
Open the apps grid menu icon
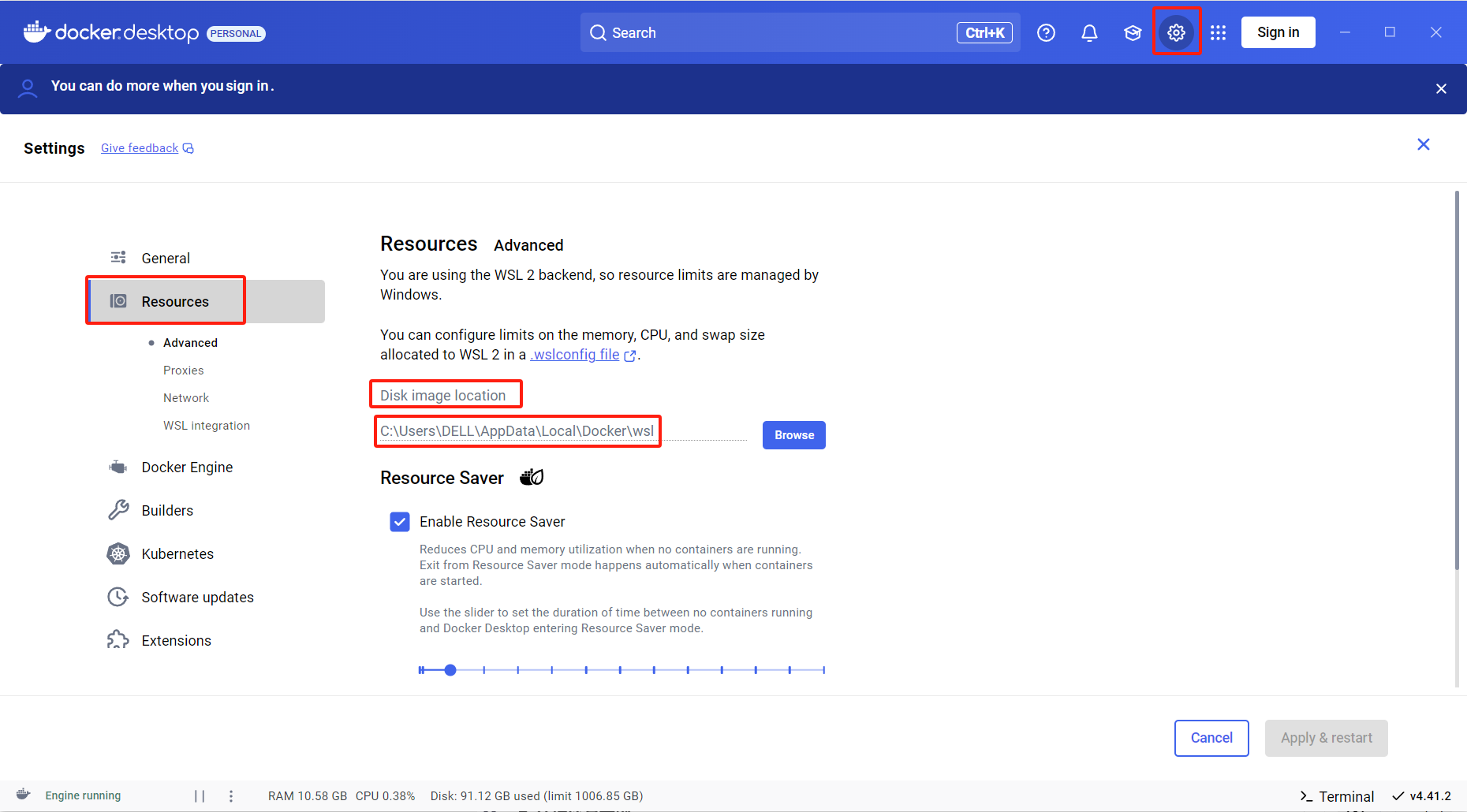click(1218, 32)
